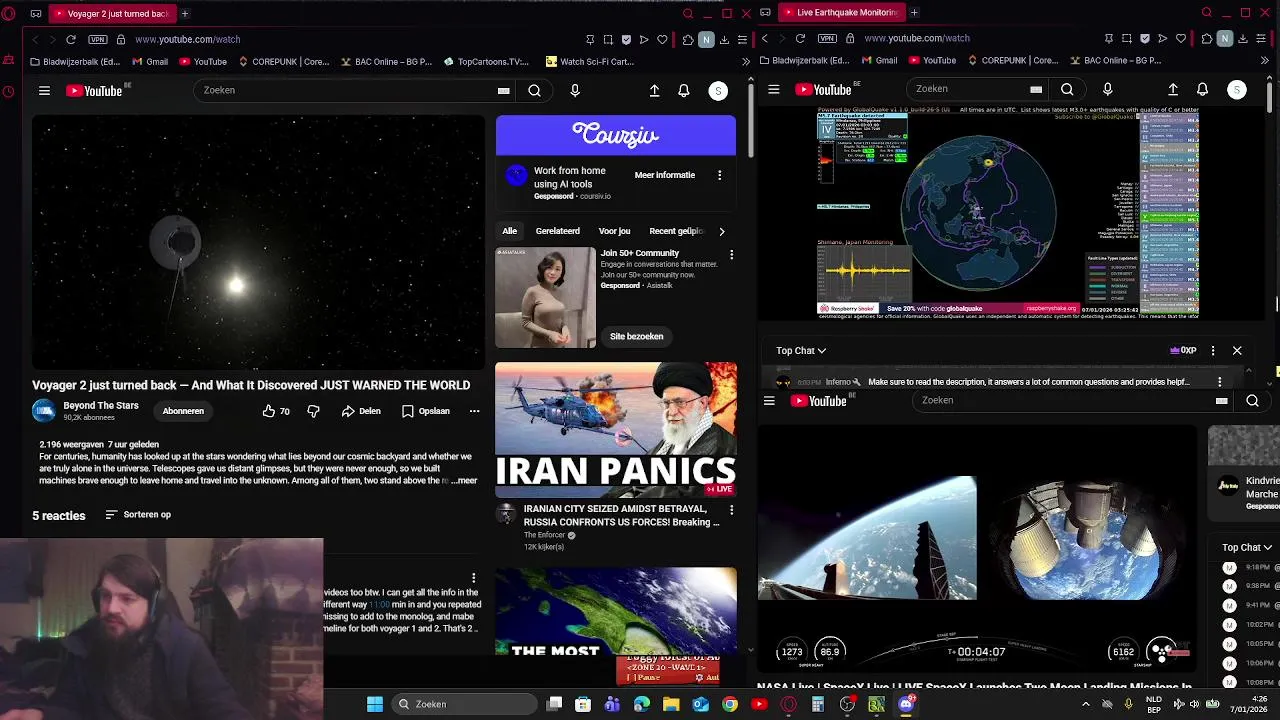The image size is (1280, 720).
Task: Click Meer informatie on Coursiv ad
Action: (x=665, y=175)
